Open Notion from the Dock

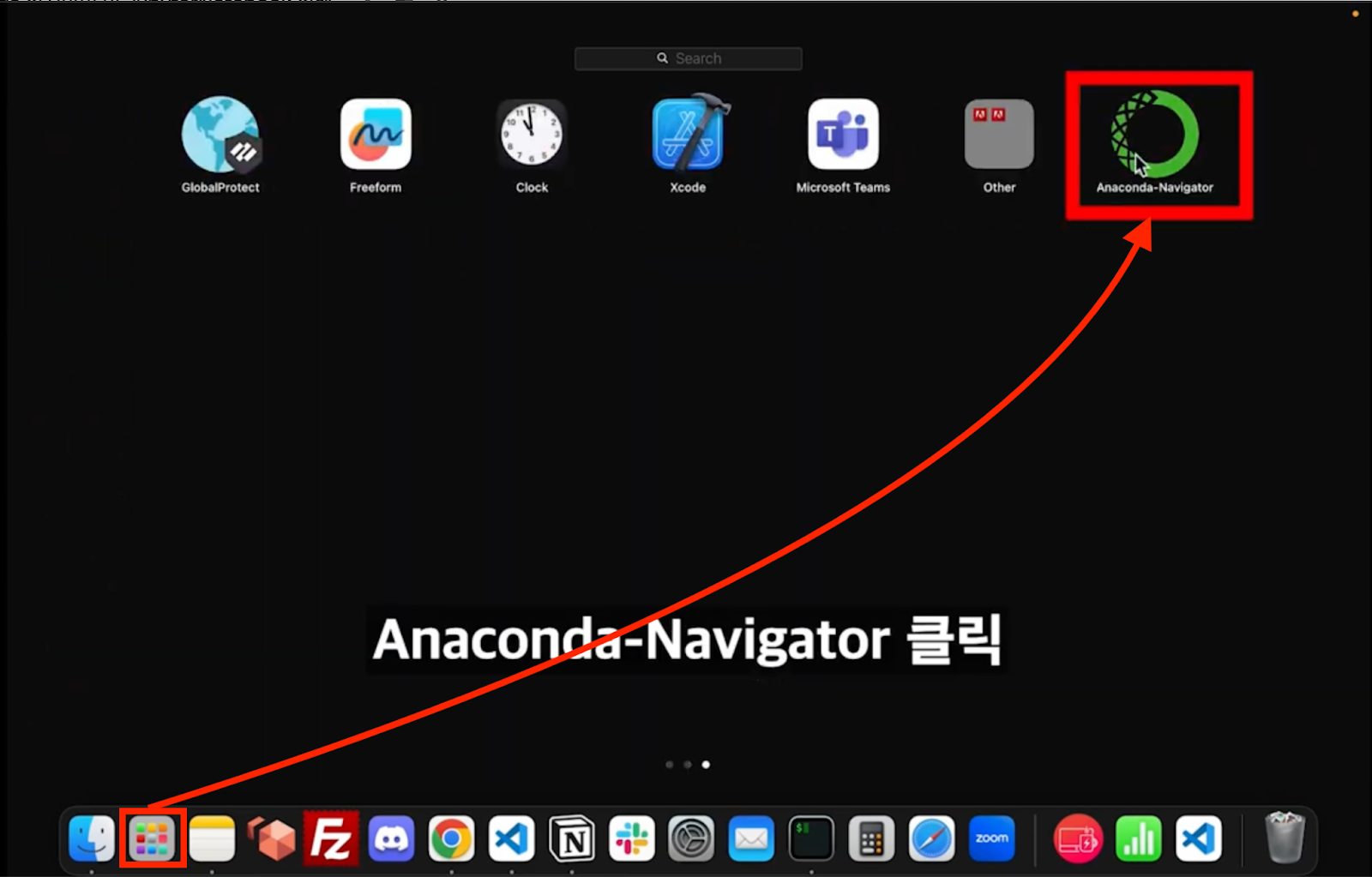571,838
